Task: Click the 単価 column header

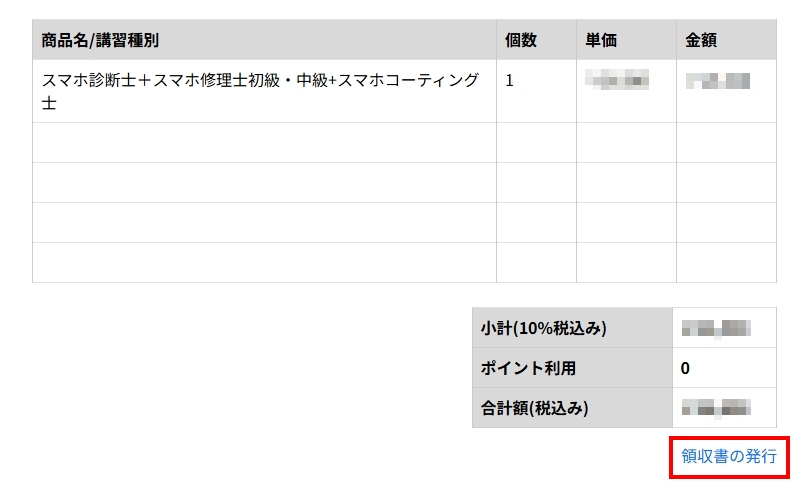Action: [602, 40]
